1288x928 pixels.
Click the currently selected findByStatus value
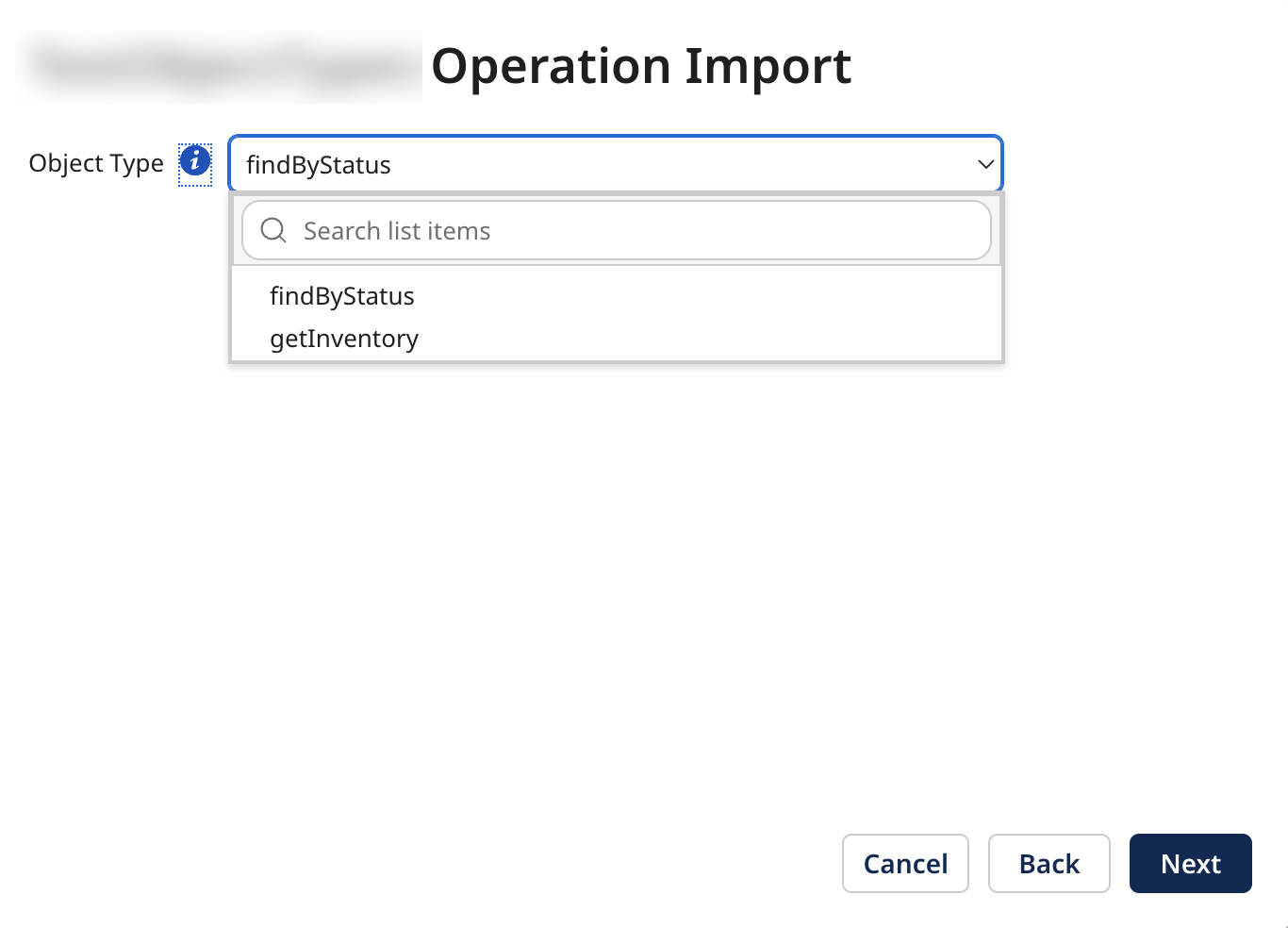(x=317, y=164)
